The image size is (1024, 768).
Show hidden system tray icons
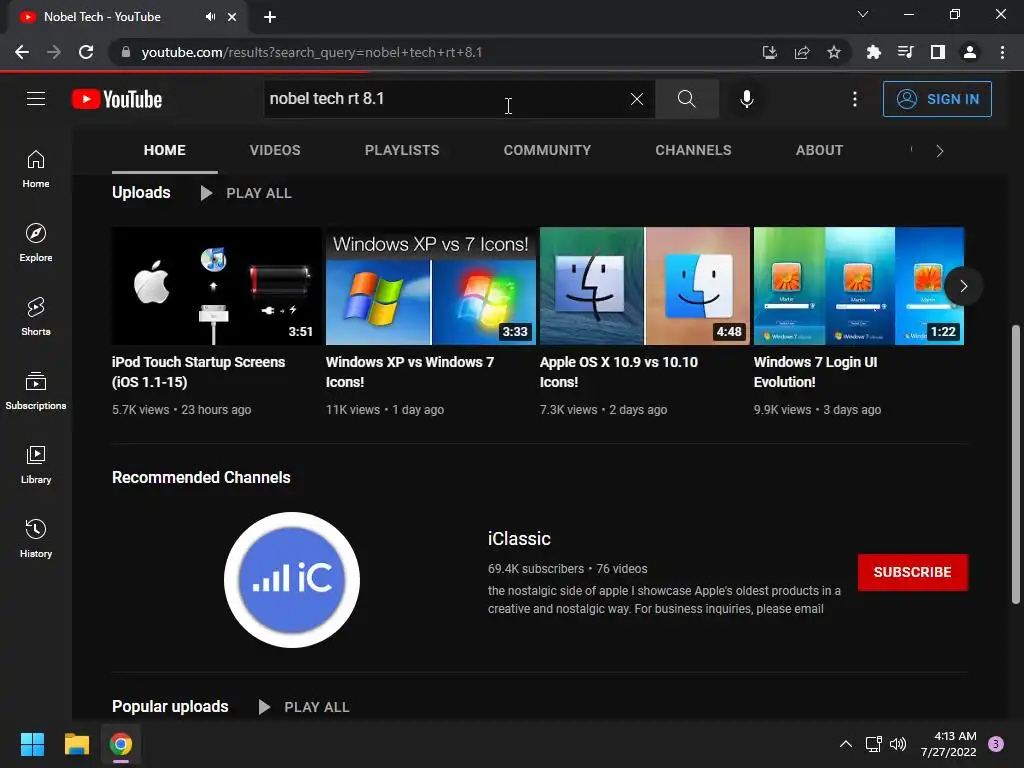(x=846, y=744)
